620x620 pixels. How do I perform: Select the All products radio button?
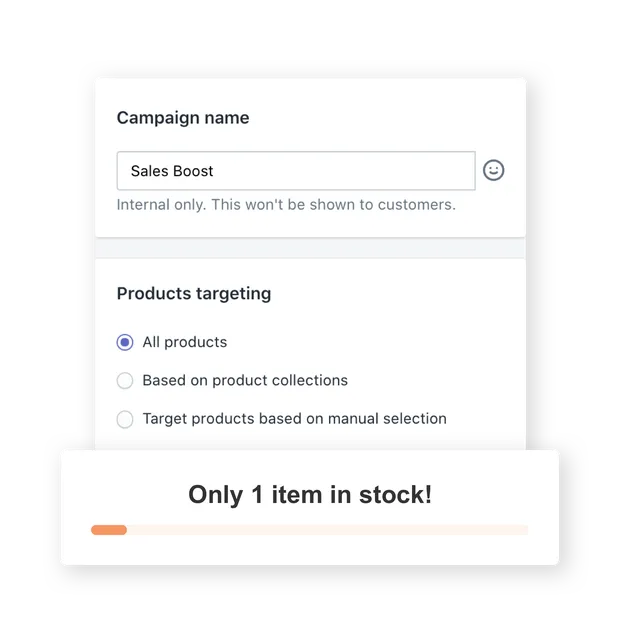point(125,342)
